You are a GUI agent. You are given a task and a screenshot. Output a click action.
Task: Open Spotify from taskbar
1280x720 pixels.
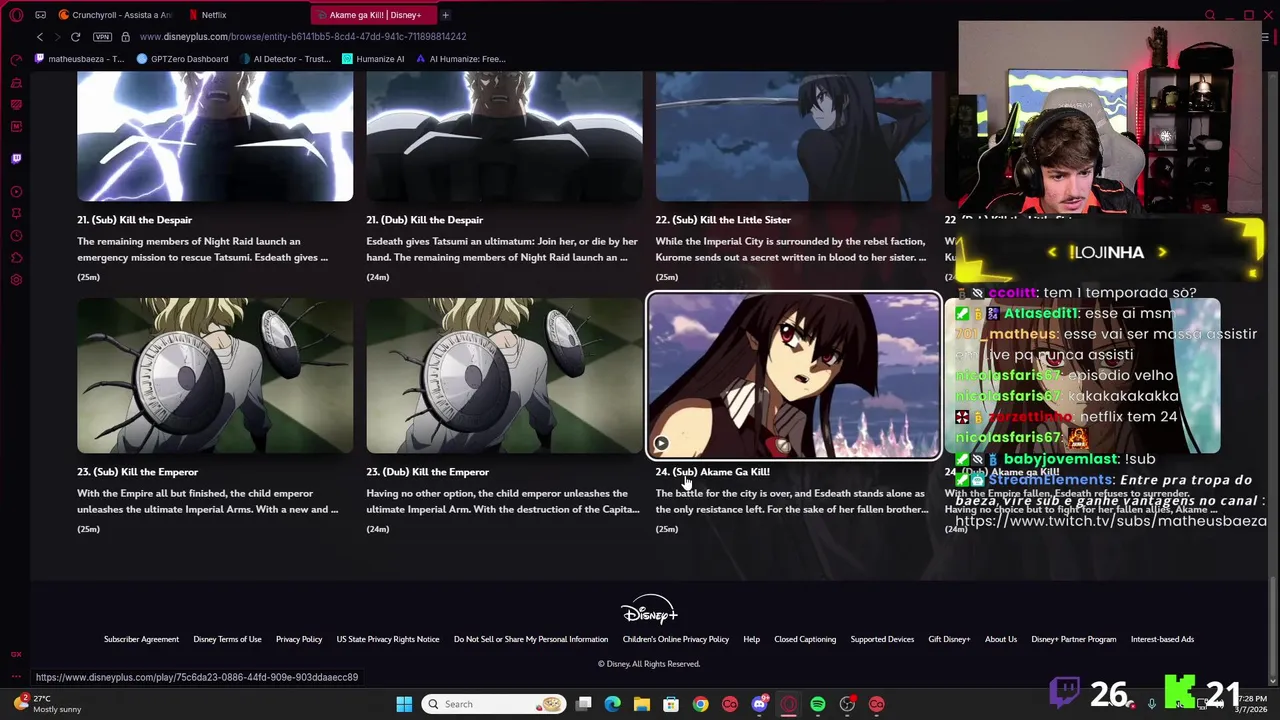[818, 704]
